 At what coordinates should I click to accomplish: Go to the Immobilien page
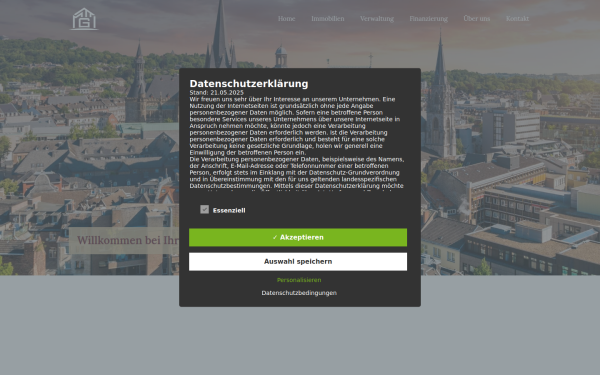pyautogui.click(x=328, y=18)
